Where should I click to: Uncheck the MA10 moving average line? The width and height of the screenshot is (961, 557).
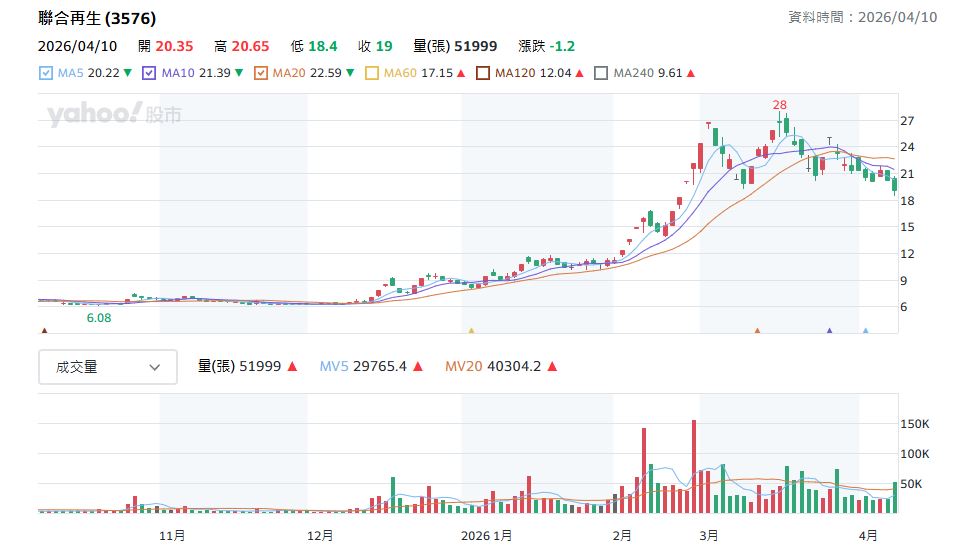pyautogui.click(x=149, y=73)
